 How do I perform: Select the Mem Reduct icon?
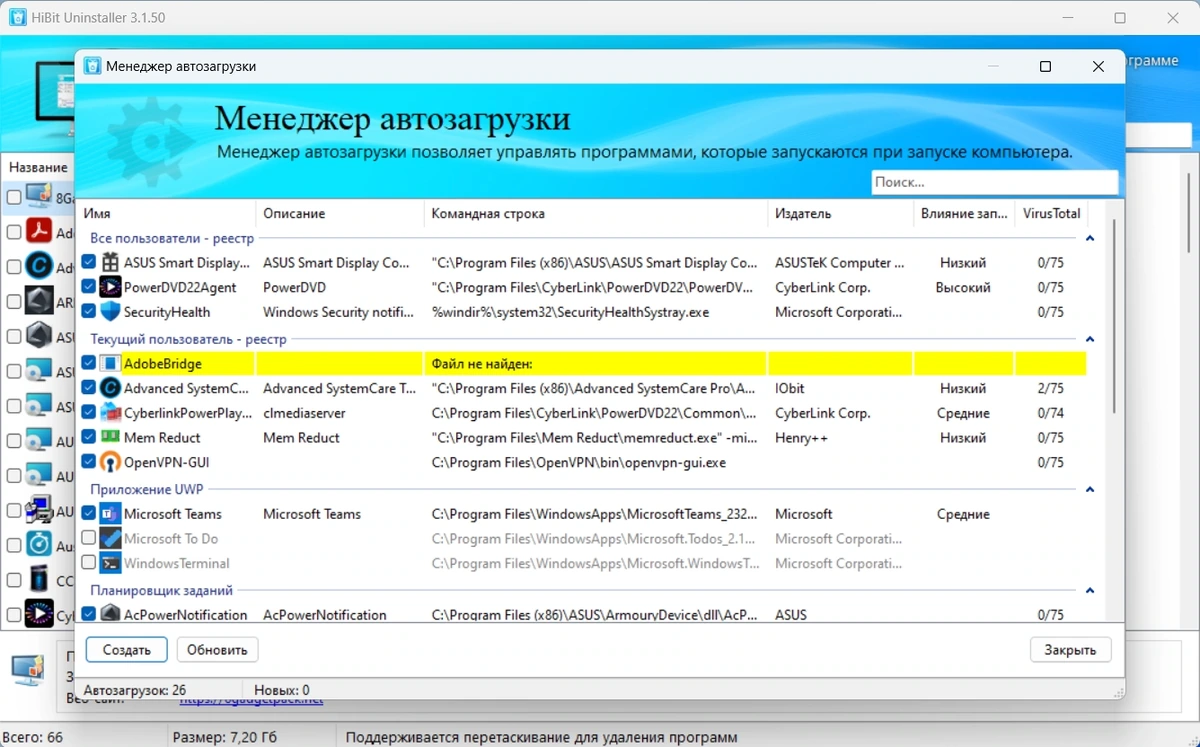pos(110,437)
